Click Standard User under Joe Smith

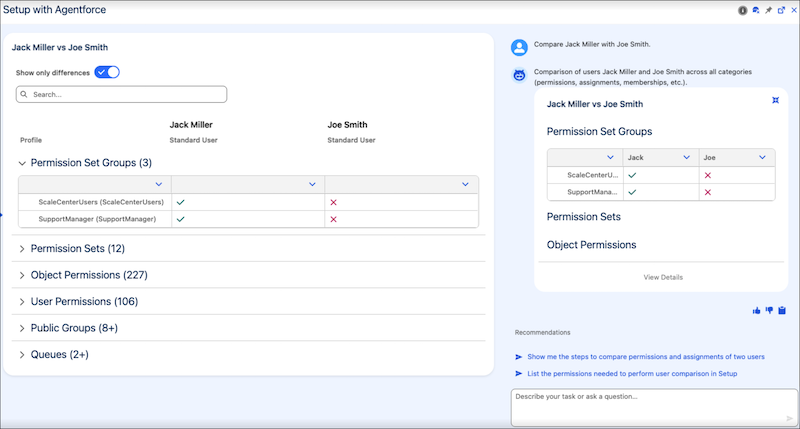[x=352, y=140]
